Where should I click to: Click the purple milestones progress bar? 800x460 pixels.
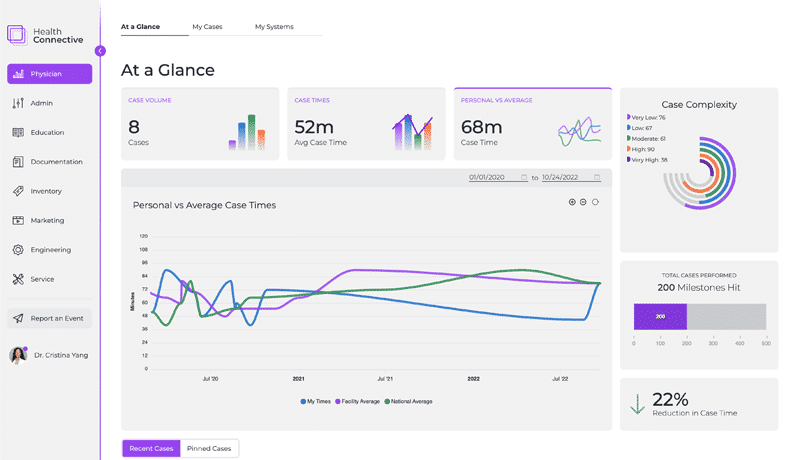point(659,316)
